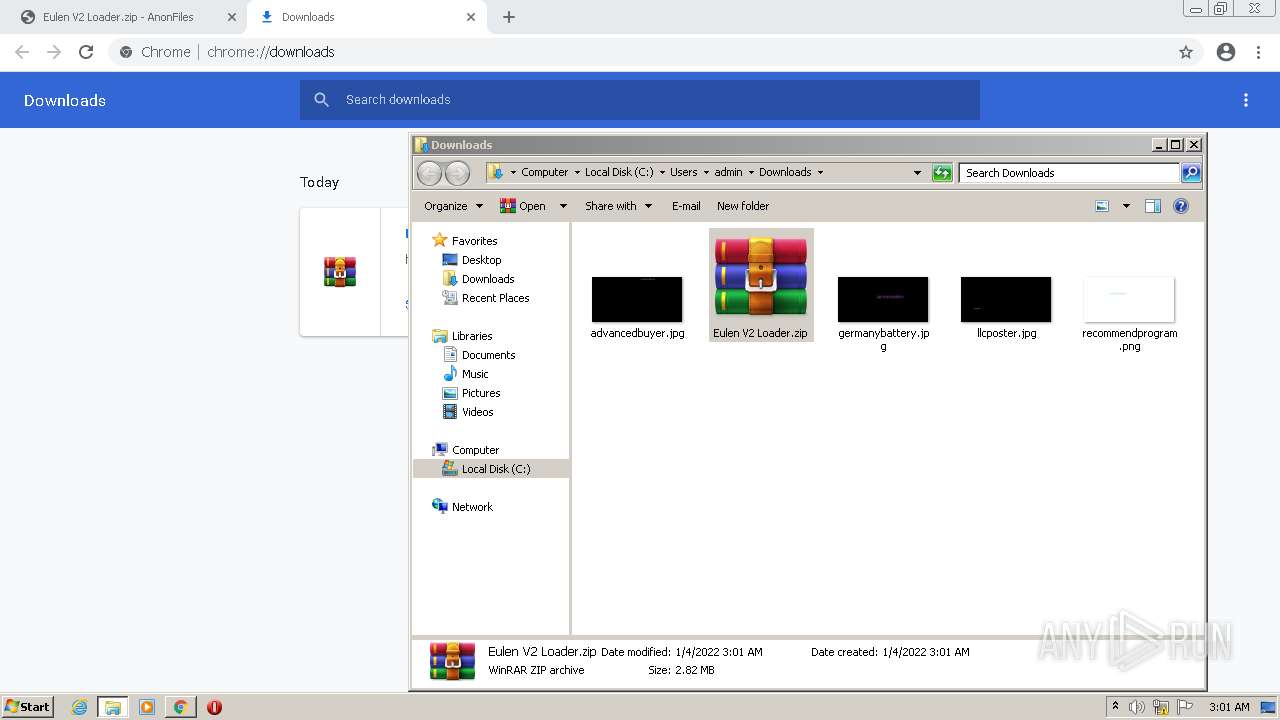Click the Chrome bookmark star icon
Screen dimensions: 1280x720
[x=1186, y=52]
